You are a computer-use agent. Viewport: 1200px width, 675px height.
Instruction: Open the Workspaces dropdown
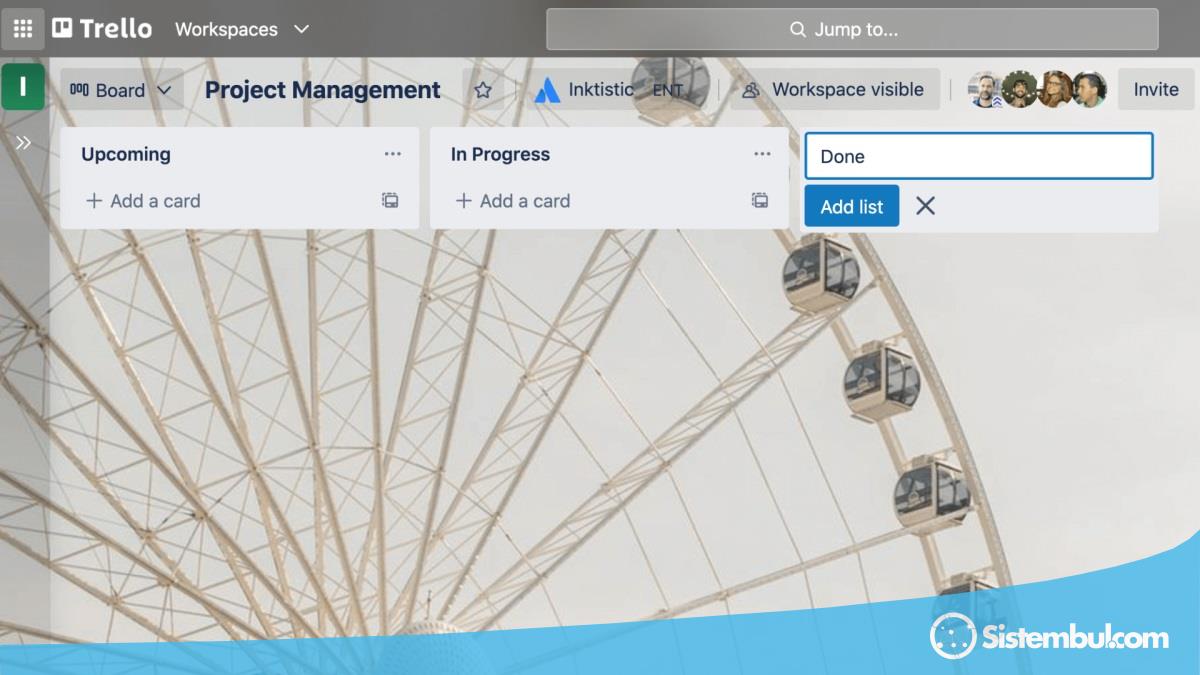click(x=242, y=29)
